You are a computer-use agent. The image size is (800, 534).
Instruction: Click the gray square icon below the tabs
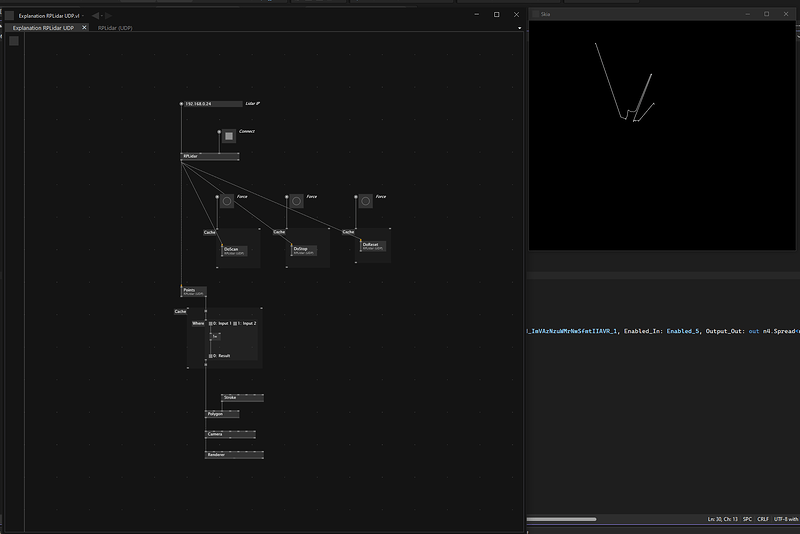pos(14,41)
